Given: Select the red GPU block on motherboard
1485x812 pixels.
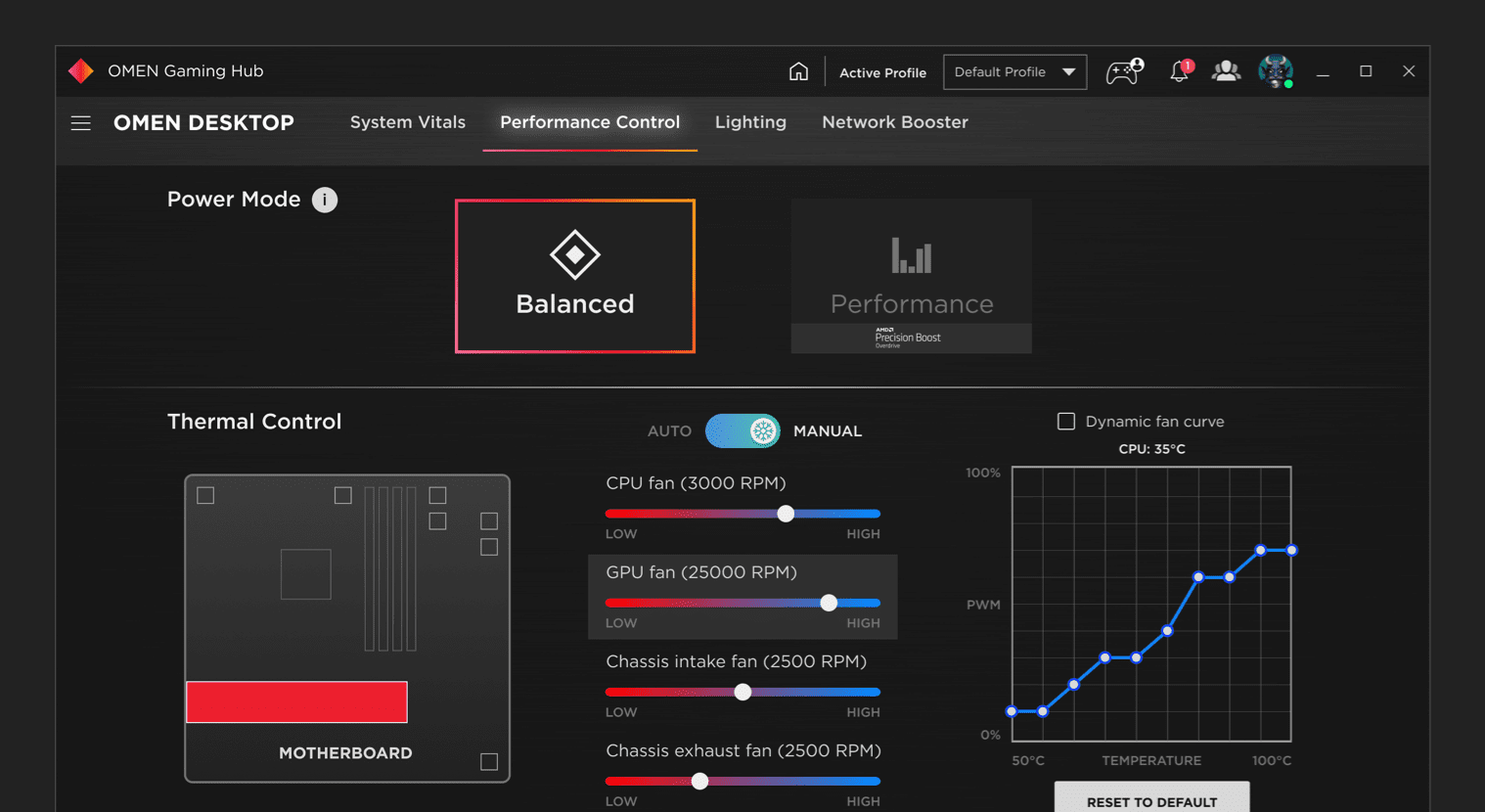Looking at the screenshot, I should [x=296, y=702].
